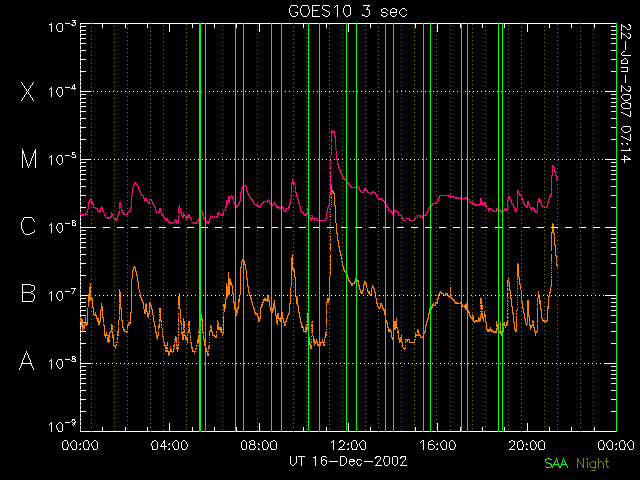
Task: Click the 10^-7 y-axis tick label
Action: tap(62, 295)
